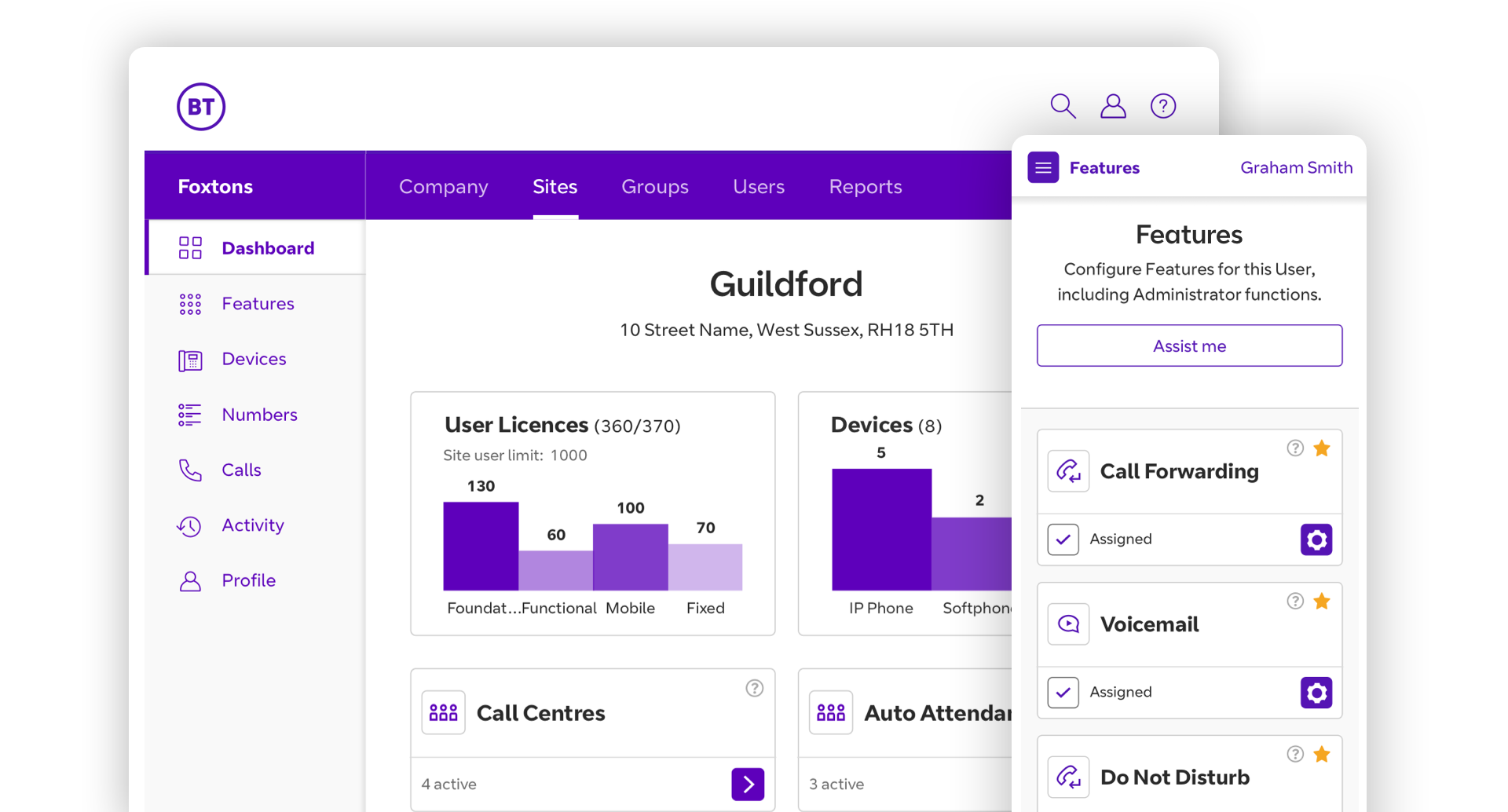The height and width of the screenshot is (812, 1508).
Task: Open the search magnifier icon
Action: coord(1063,105)
